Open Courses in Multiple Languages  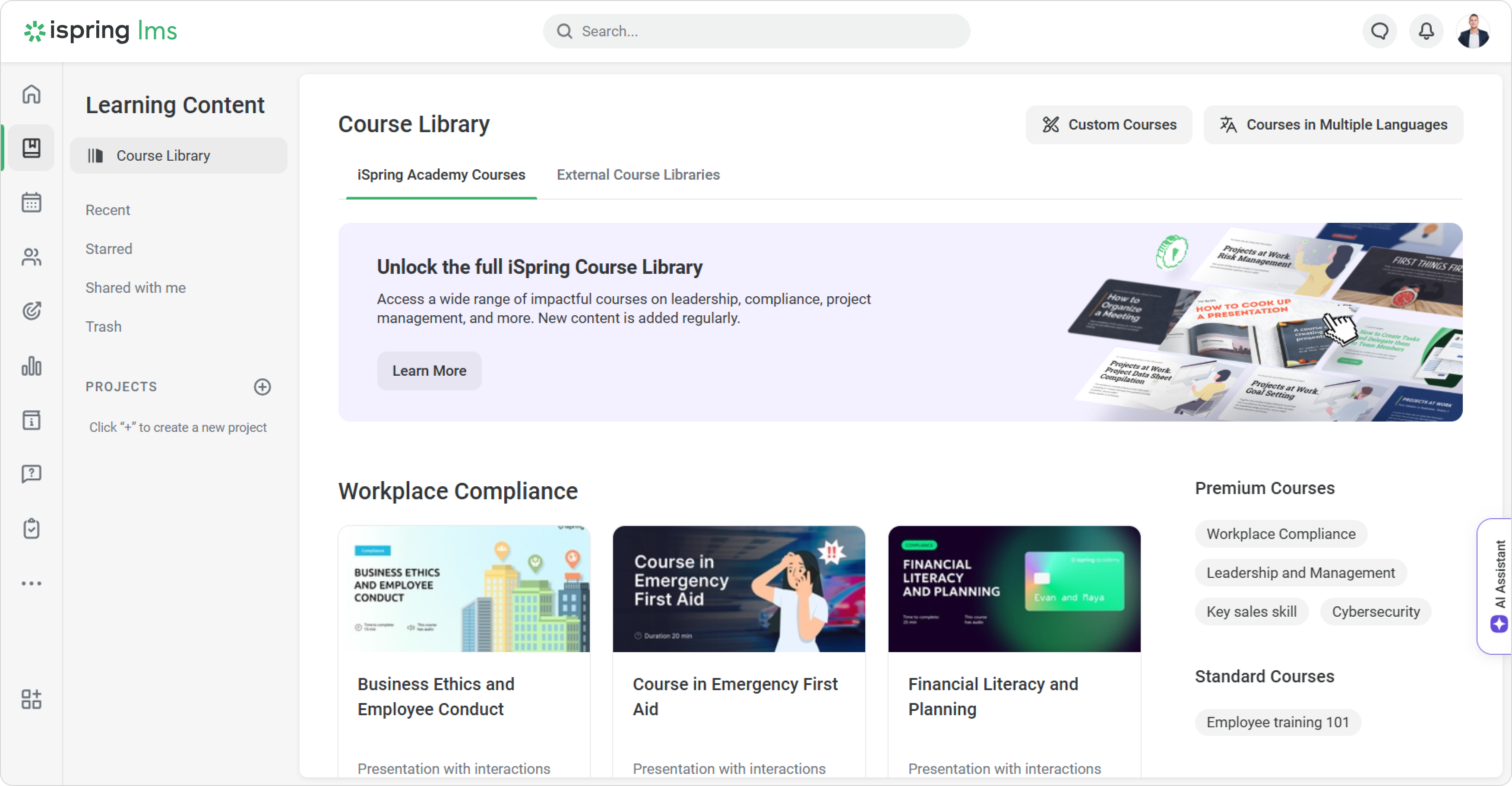[x=1333, y=124]
